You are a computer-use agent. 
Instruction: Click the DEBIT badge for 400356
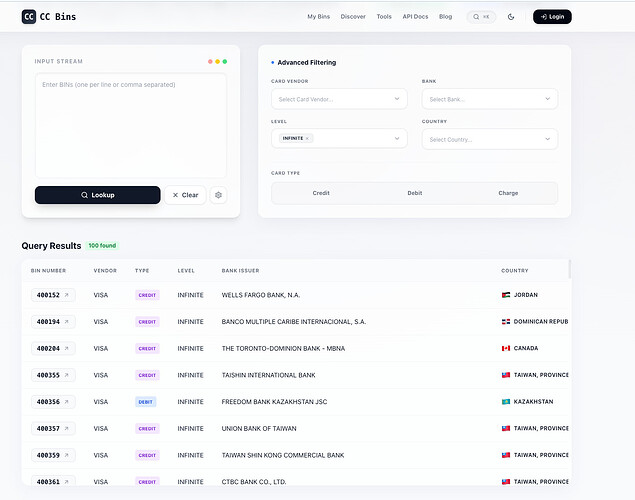pos(145,402)
